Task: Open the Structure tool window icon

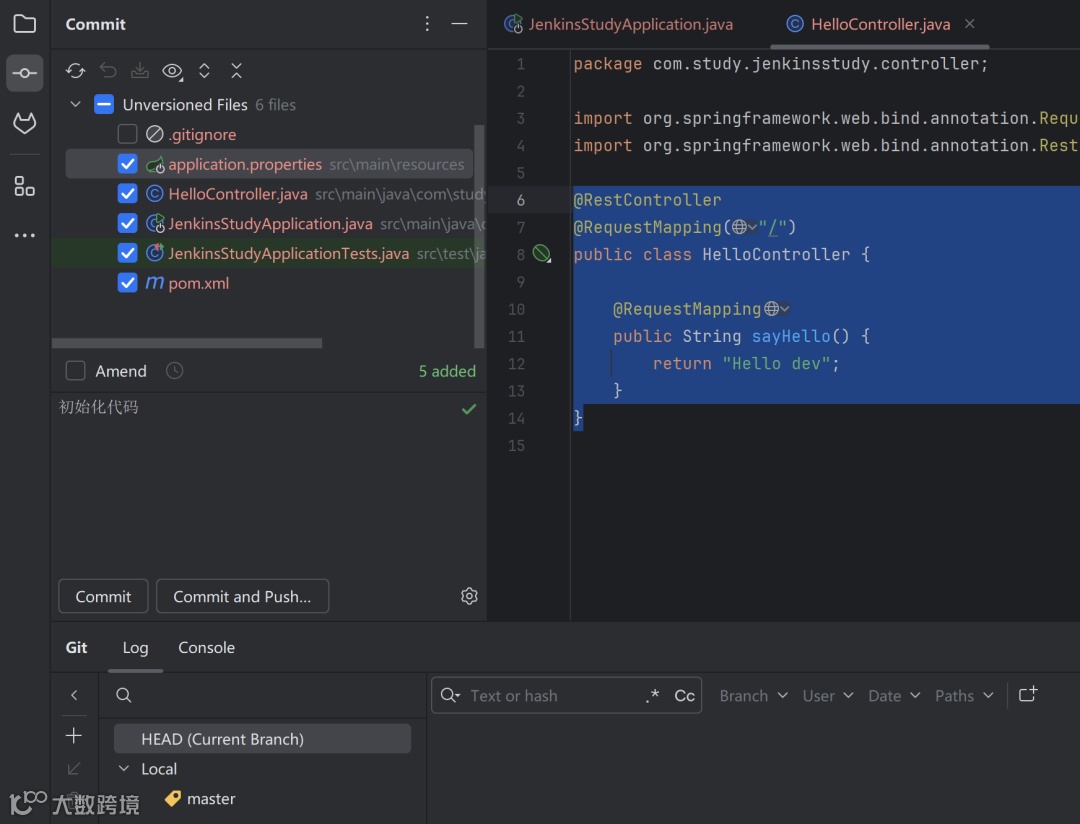Action: (x=25, y=186)
